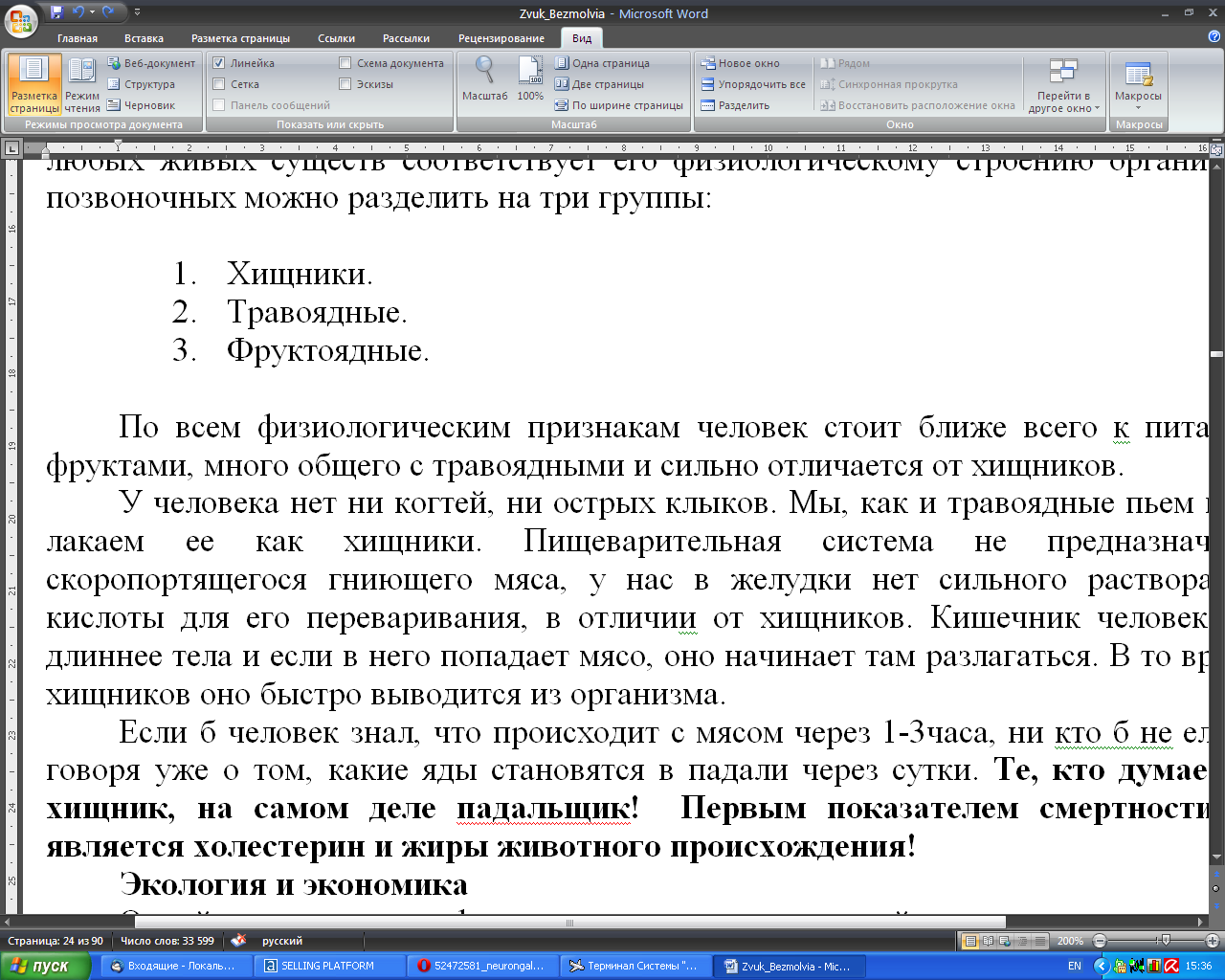Open the Рассылки tab
This screenshot has width=1225, height=980.
click(x=406, y=38)
